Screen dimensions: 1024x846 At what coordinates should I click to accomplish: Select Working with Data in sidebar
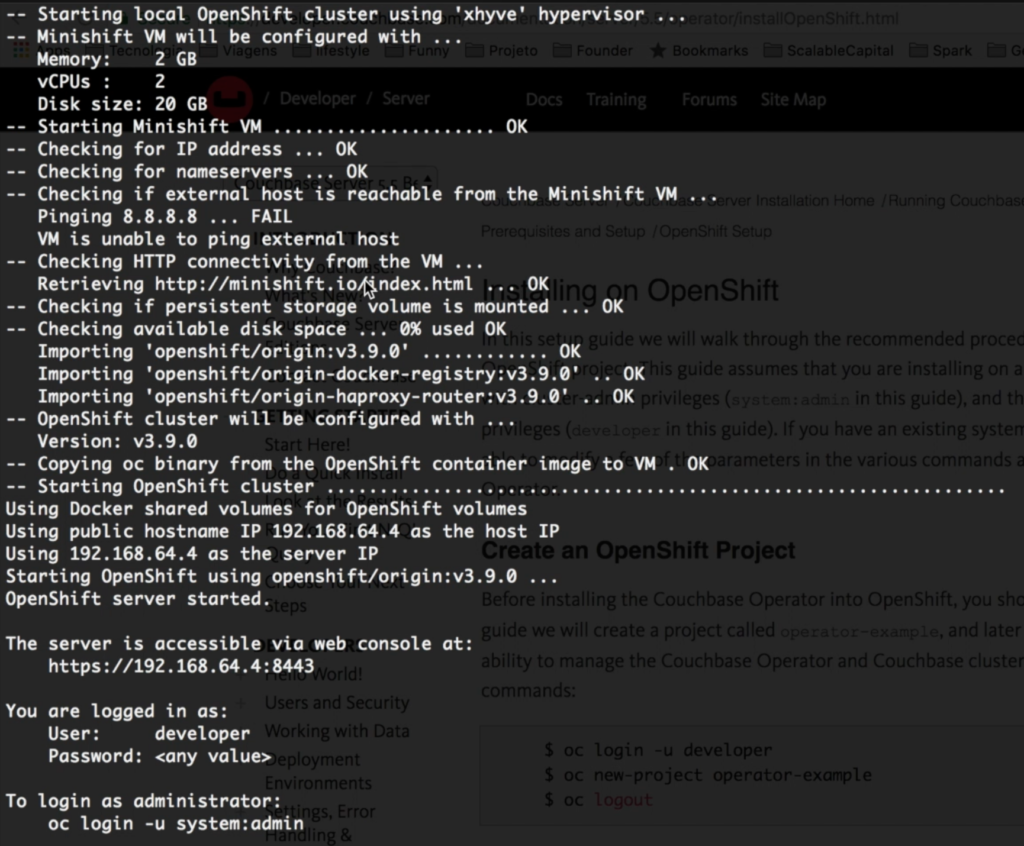pyautogui.click(x=337, y=731)
